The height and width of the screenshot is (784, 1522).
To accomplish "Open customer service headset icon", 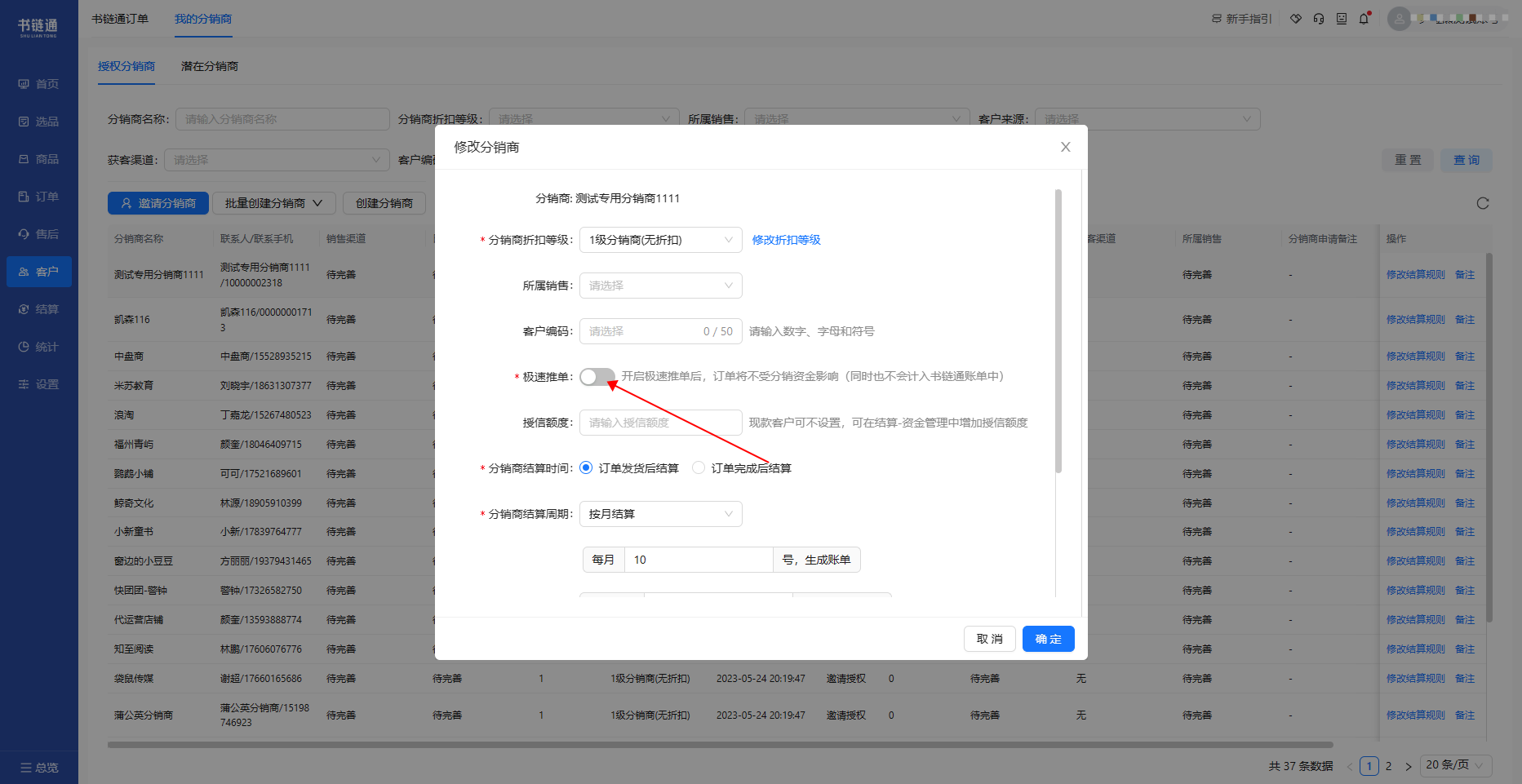I will click(1319, 19).
